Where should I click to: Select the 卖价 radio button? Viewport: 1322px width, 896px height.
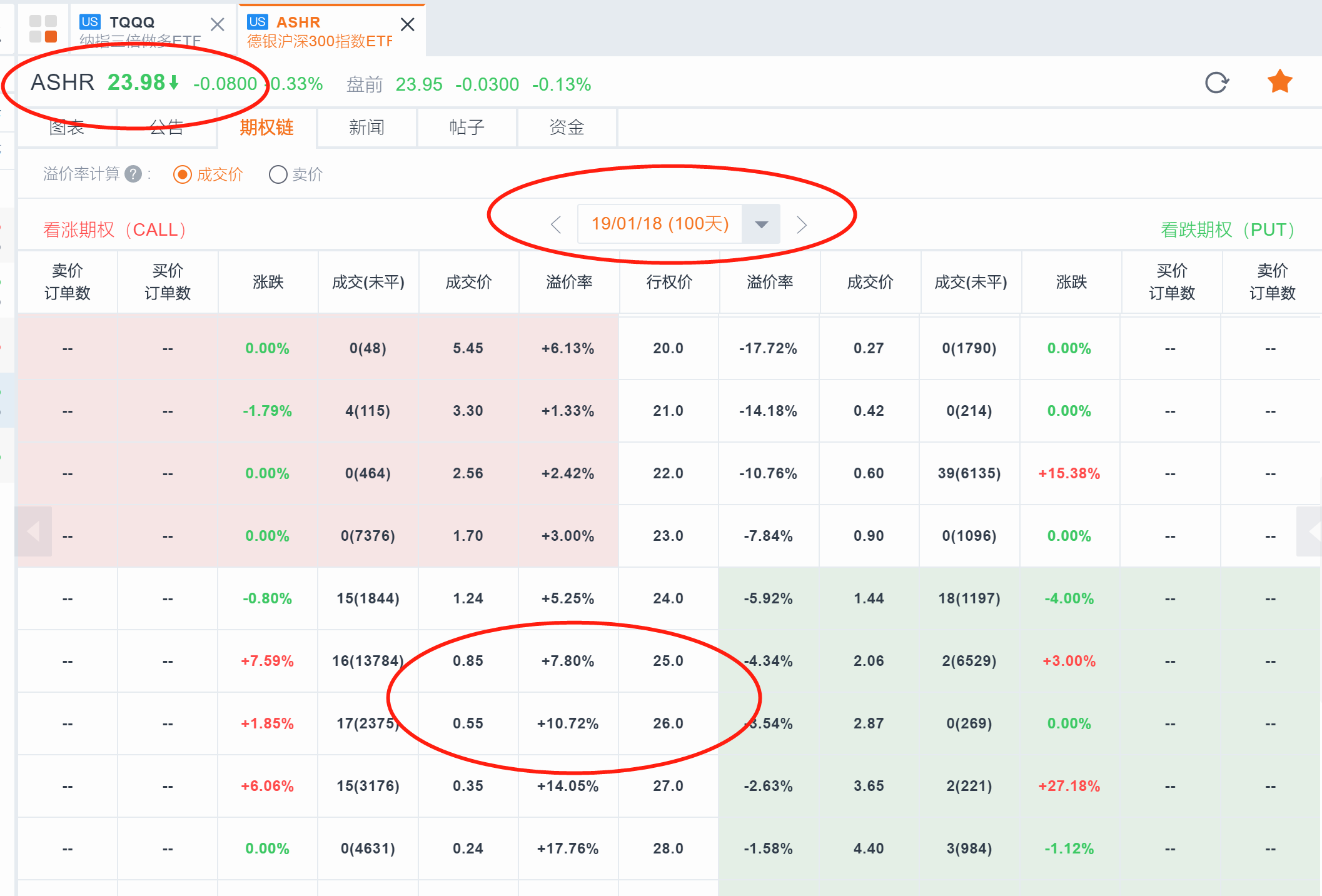(x=278, y=174)
